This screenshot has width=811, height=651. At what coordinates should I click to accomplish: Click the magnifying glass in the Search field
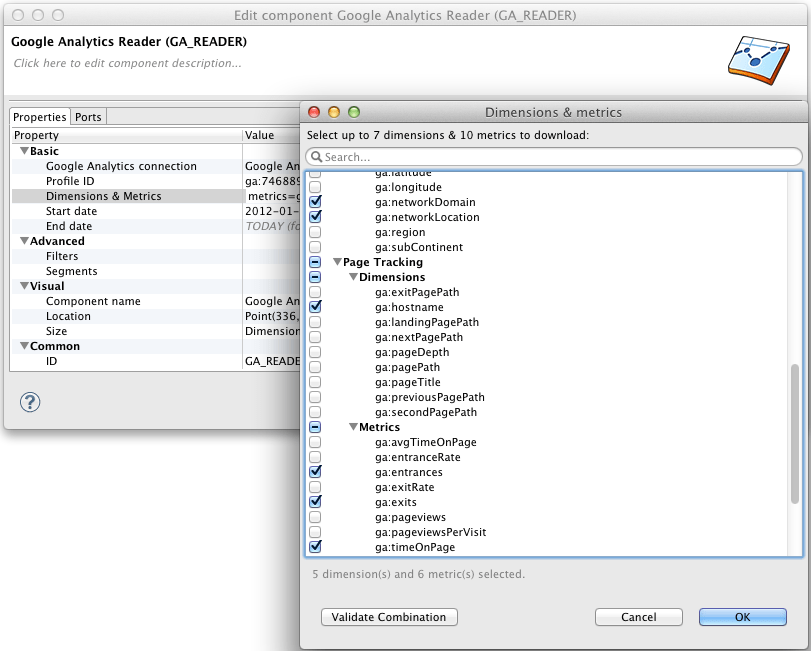(320, 156)
